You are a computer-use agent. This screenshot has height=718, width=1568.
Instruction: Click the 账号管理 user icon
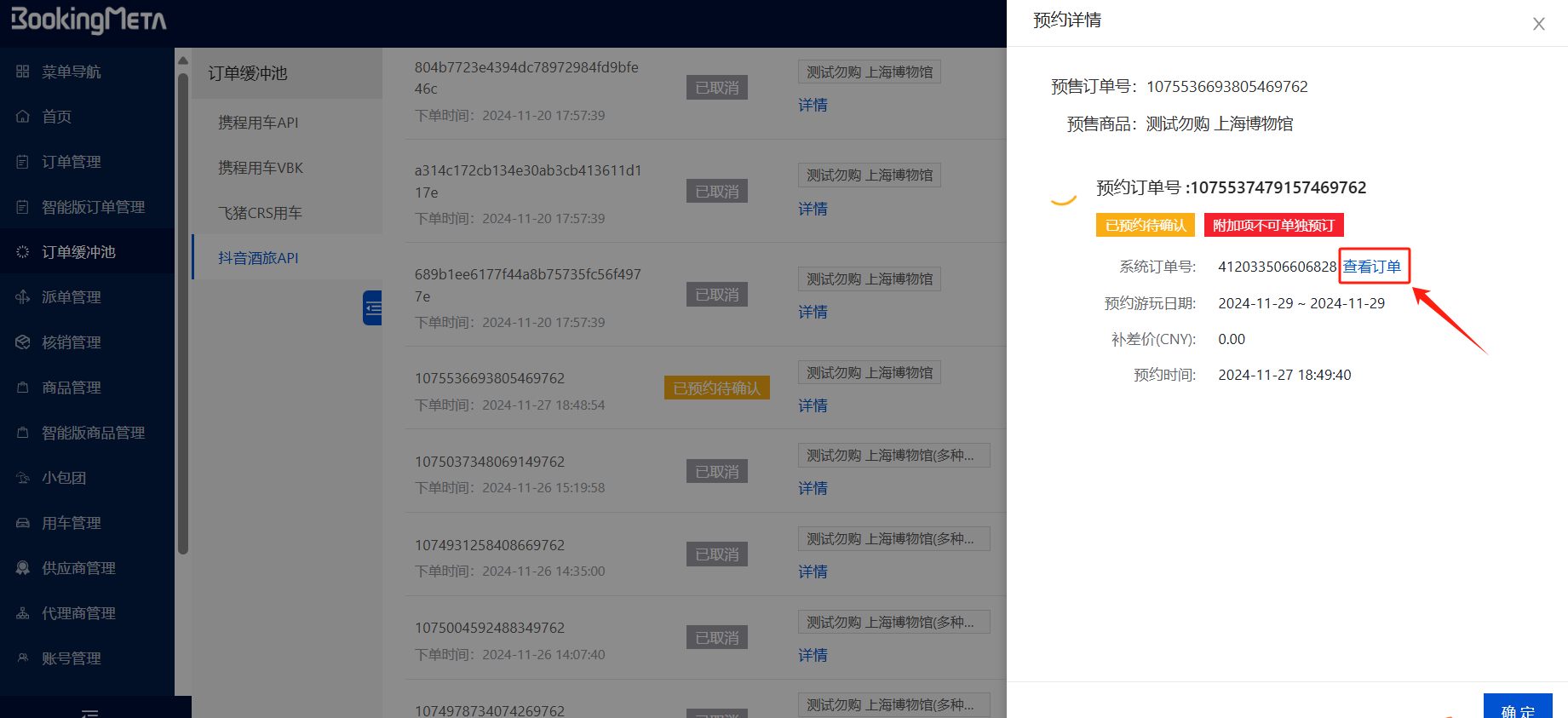pyautogui.click(x=23, y=658)
